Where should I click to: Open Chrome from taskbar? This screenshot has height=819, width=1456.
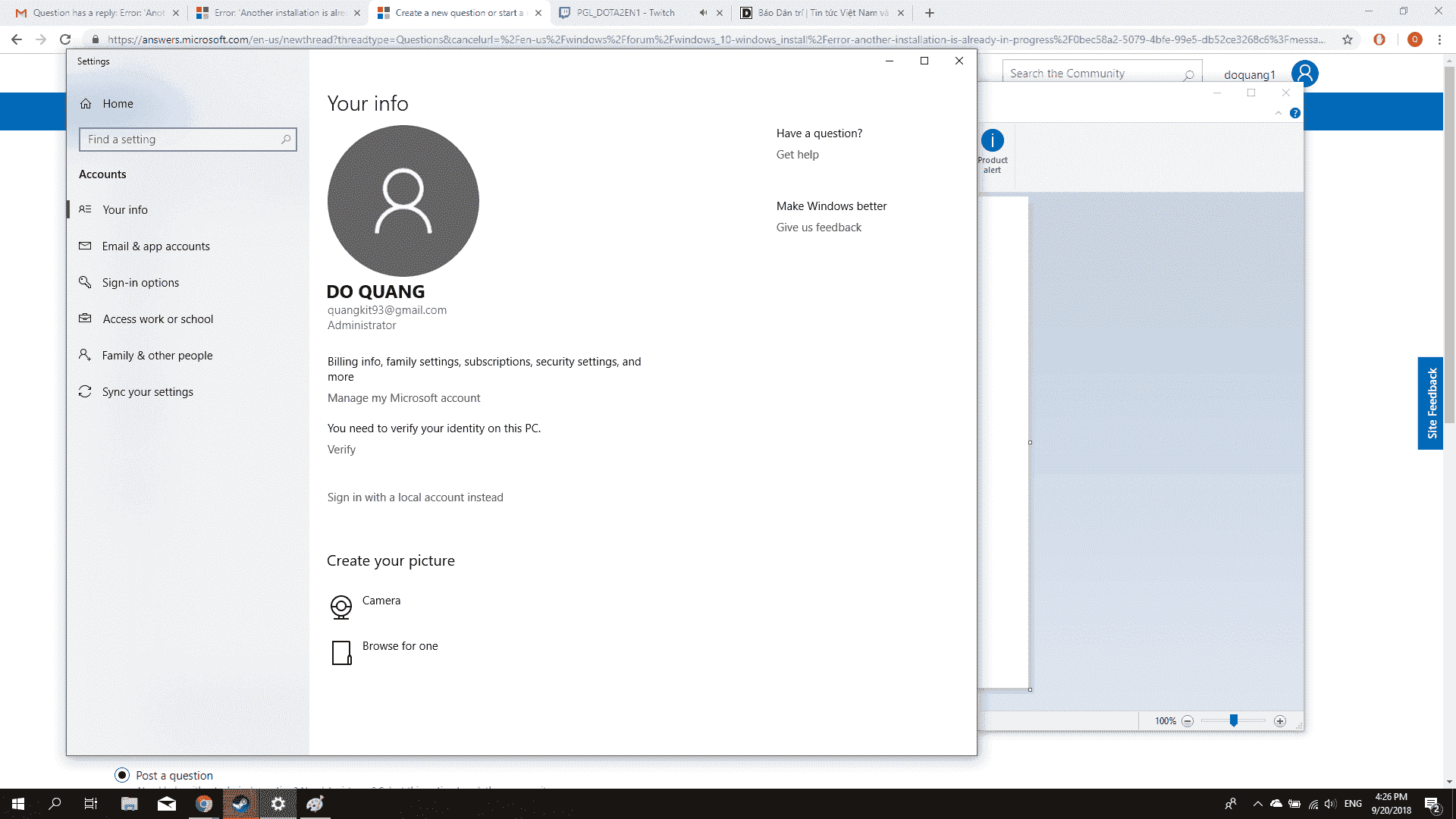[x=204, y=804]
